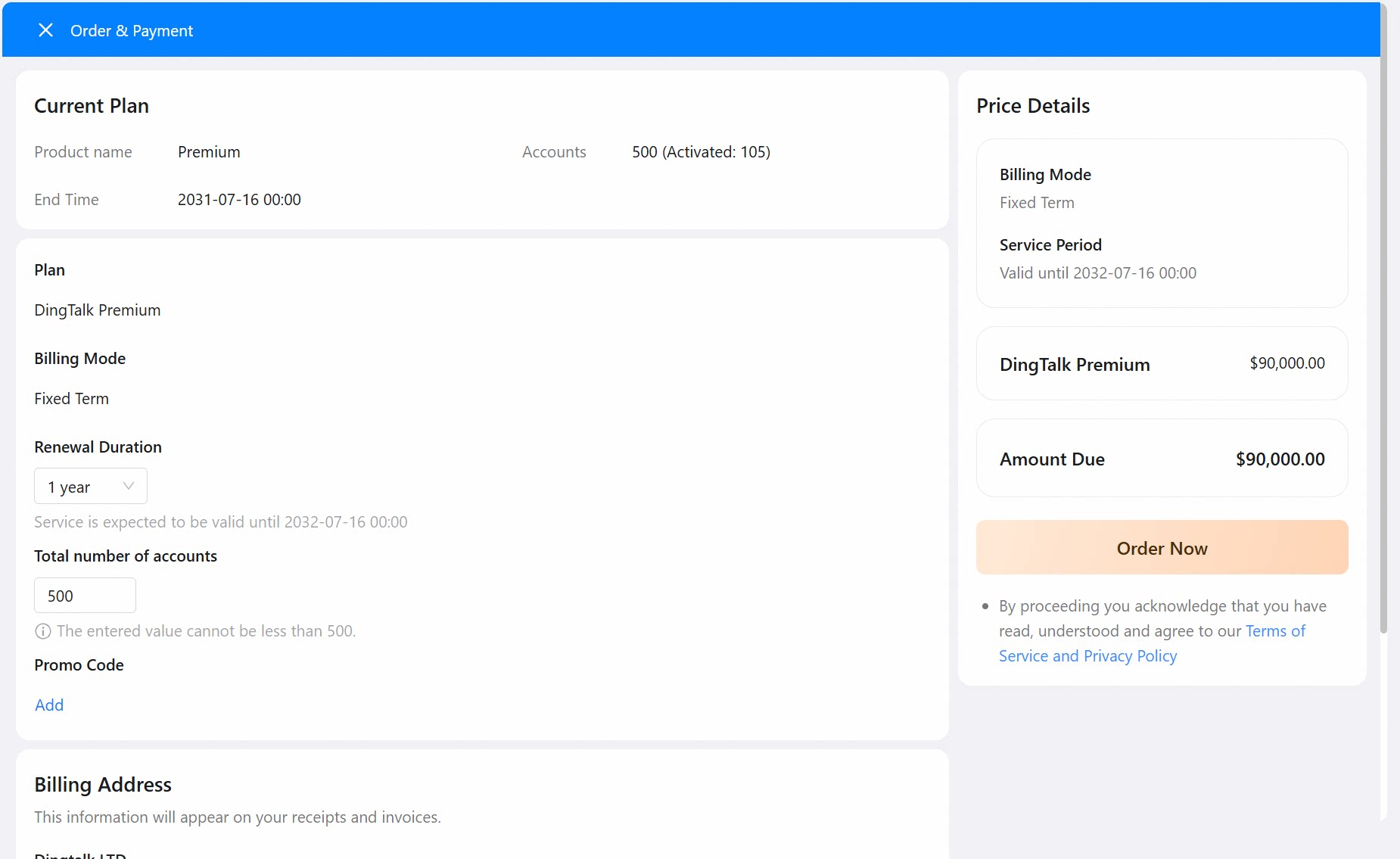Click 'Valid until 2032-07-16 00:00' service period
Screen dimensions: 1400x859
tap(1098, 273)
